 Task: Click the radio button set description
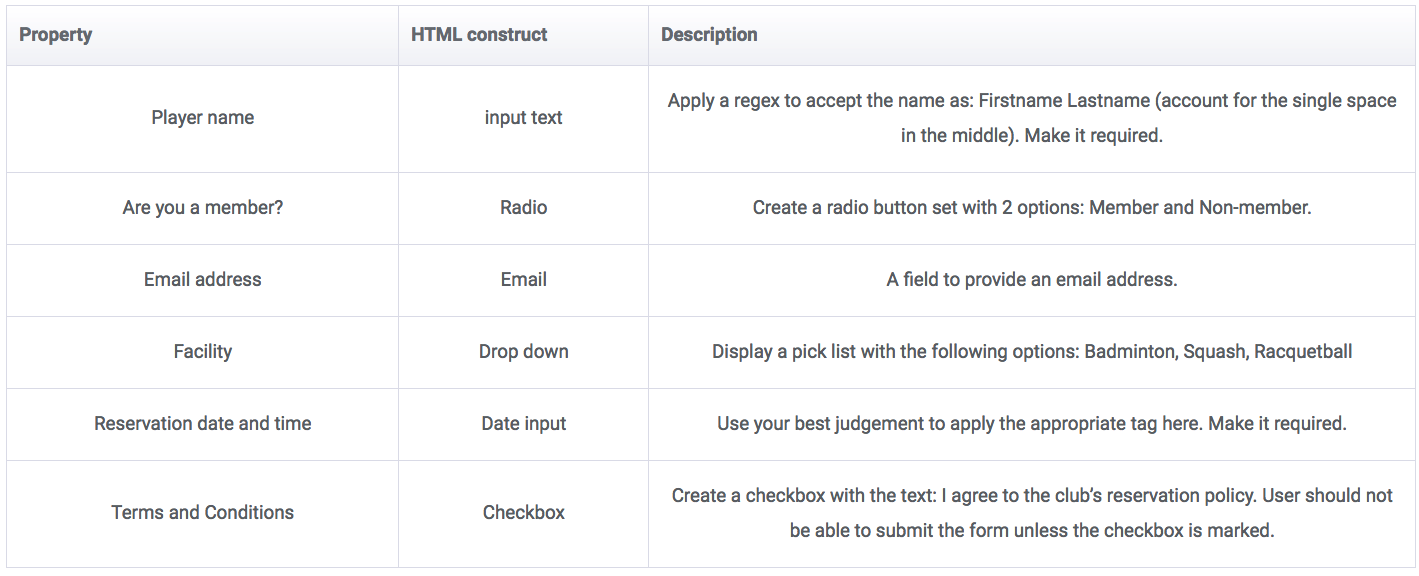tap(1031, 208)
